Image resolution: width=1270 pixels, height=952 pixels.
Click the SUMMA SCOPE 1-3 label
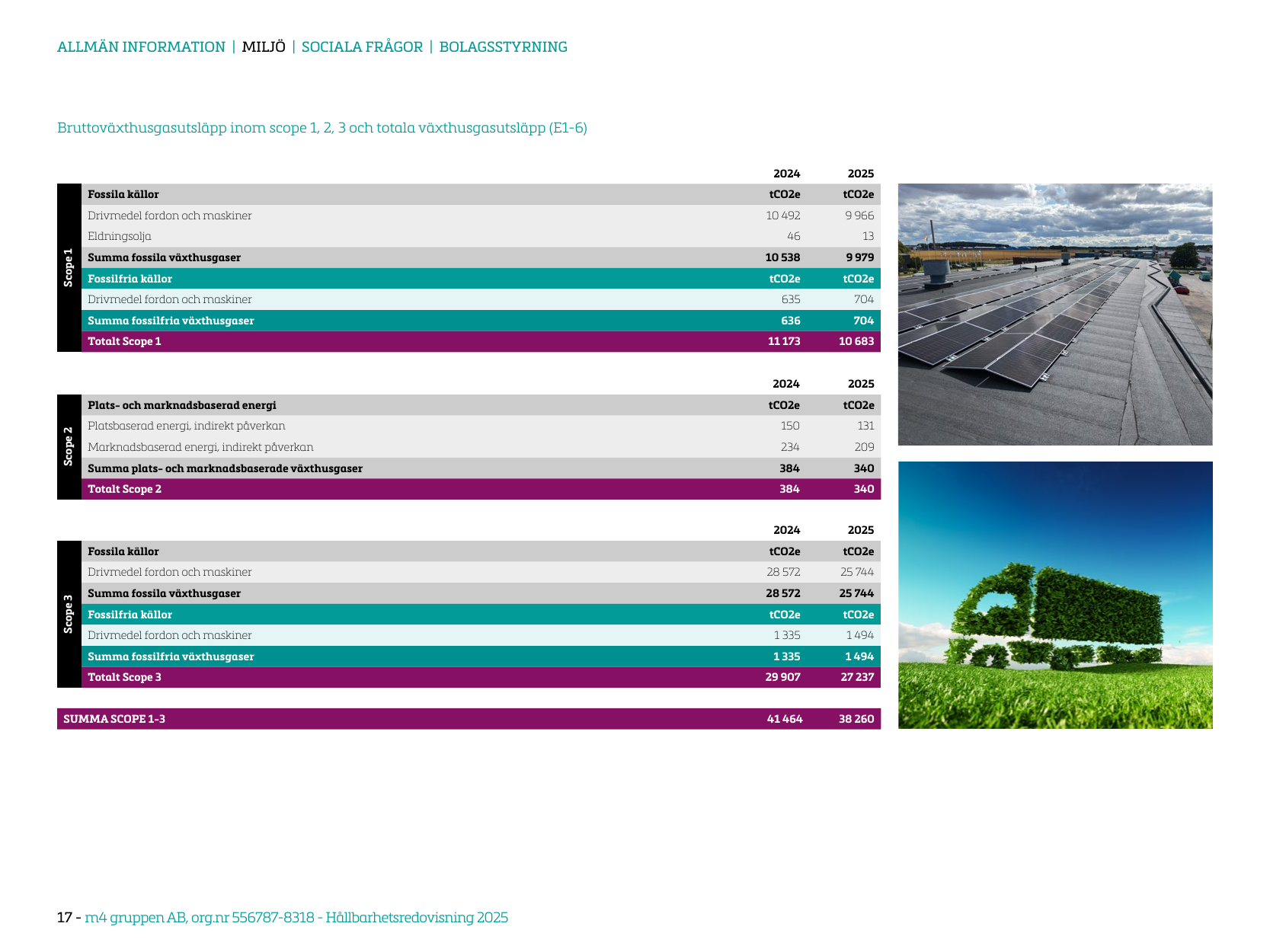[114, 719]
